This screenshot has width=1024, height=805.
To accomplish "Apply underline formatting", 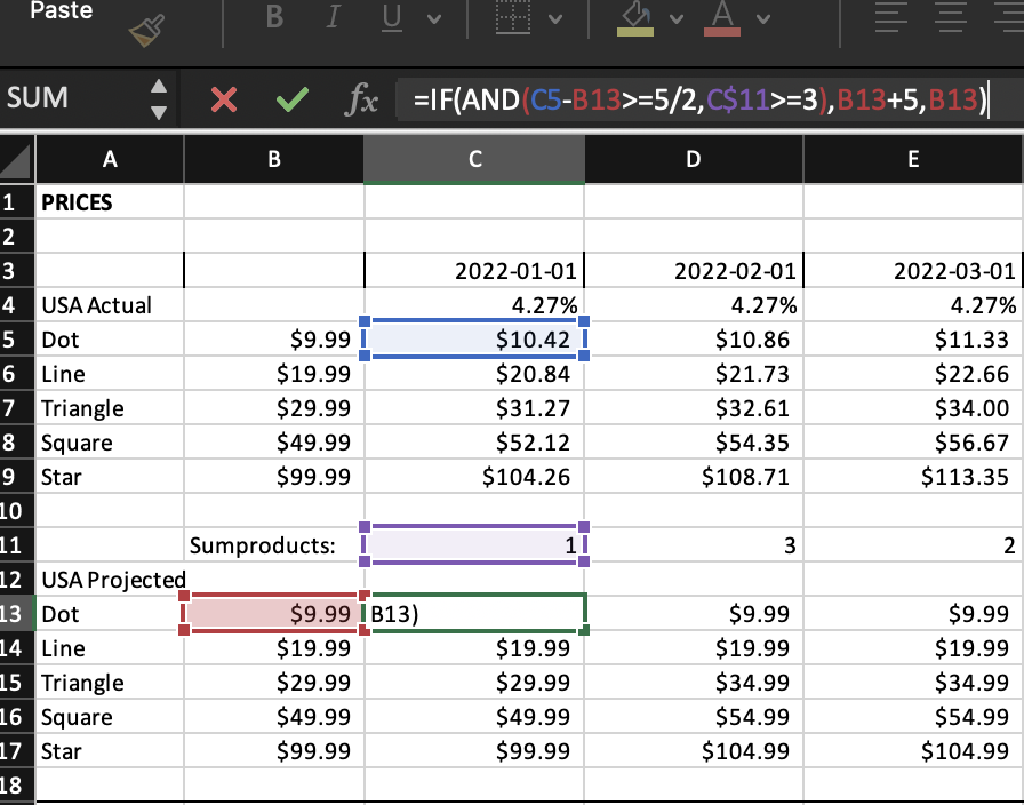I will pyautogui.click(x=390, y=18).
